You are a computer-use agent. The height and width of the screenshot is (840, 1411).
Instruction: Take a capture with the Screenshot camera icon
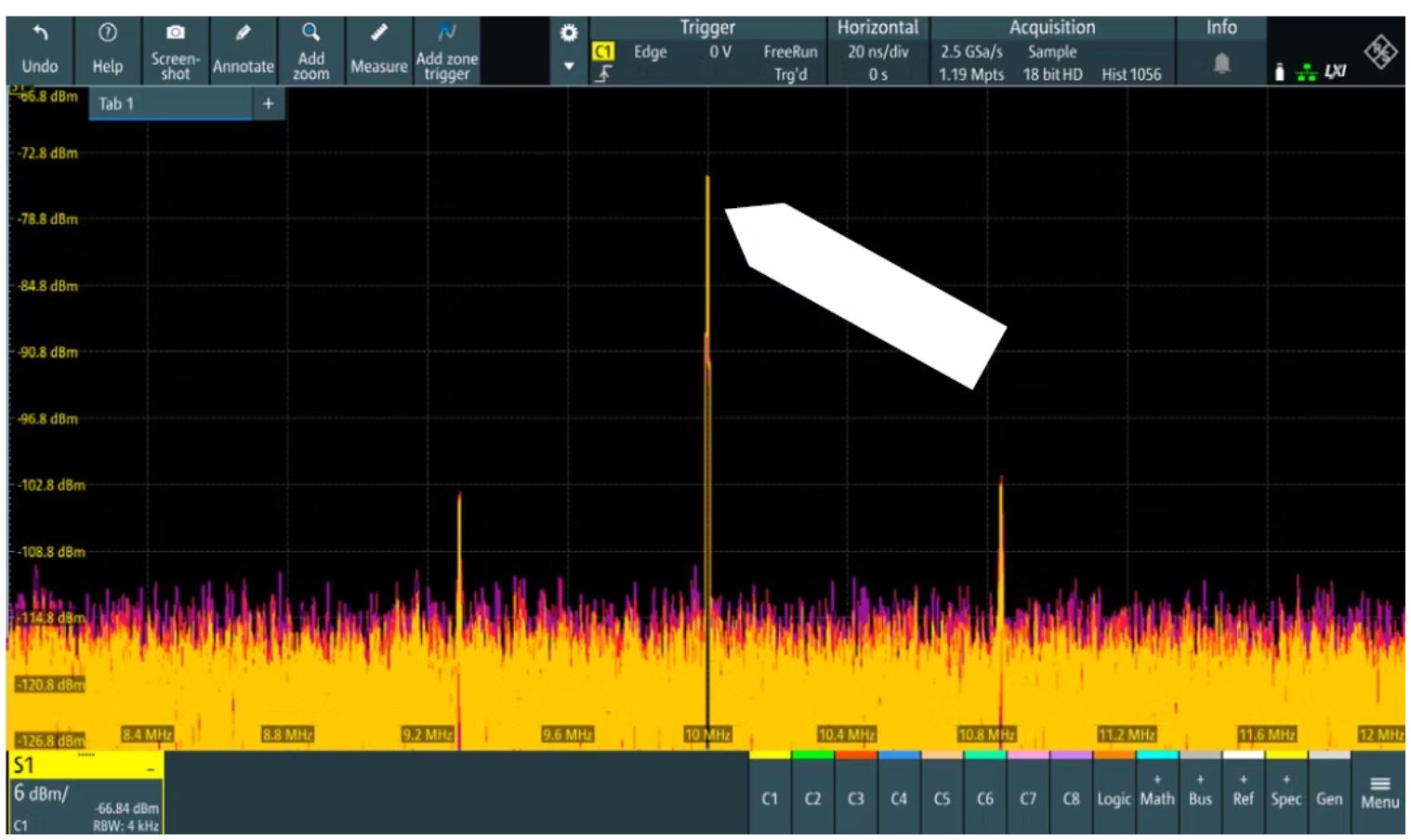pos(175,33)
